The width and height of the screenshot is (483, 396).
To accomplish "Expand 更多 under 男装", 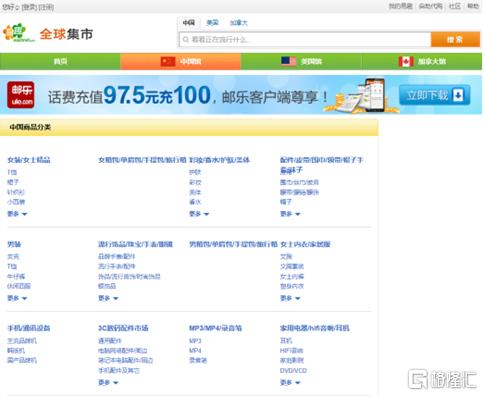I will tap(17, 298).
